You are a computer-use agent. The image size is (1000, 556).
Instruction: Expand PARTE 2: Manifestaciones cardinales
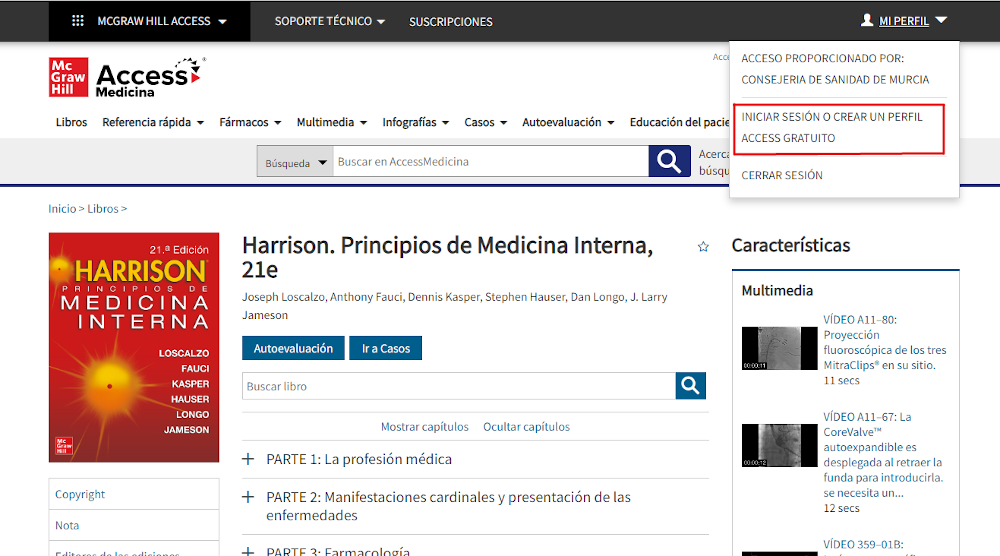point(248,497)
